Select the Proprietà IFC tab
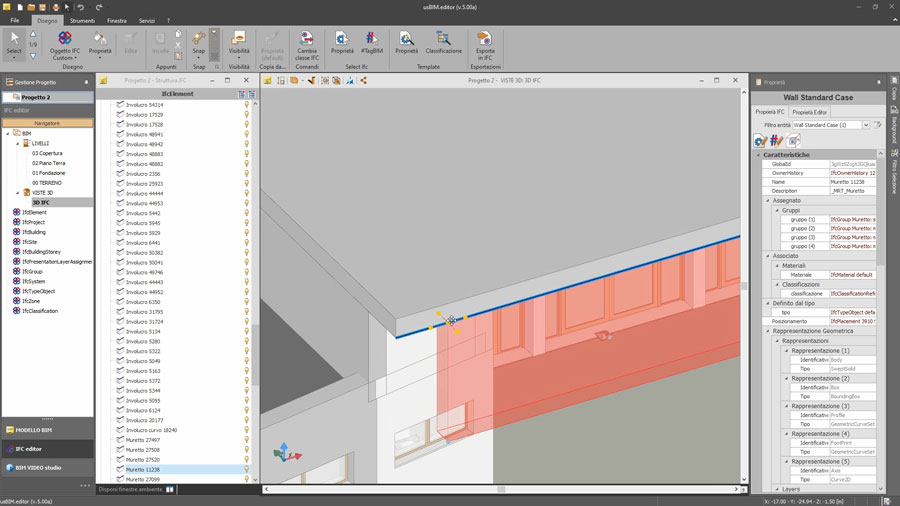Viewport: 900px width, 506px height. [769, 112]
